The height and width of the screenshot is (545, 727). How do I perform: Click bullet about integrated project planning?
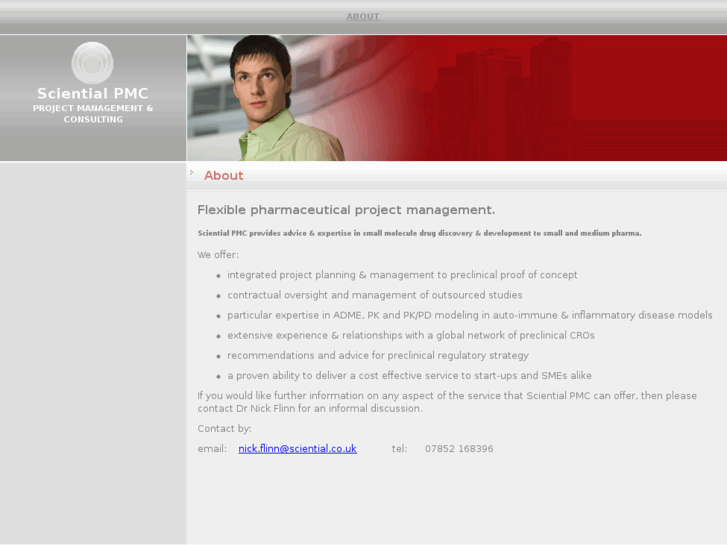pos(402,275)
